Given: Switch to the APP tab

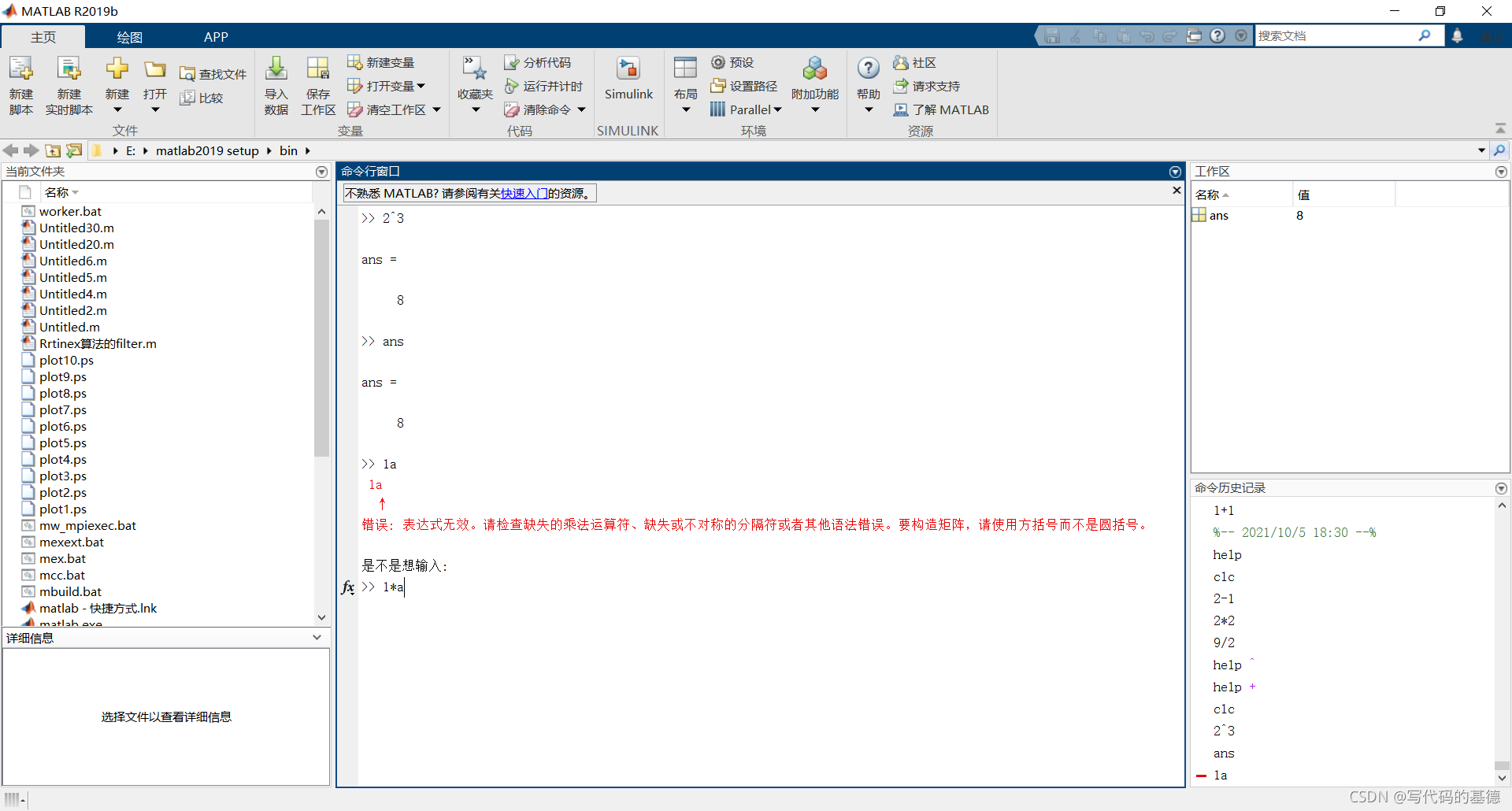Looking at the screenshot, I should tap(216, 37).
